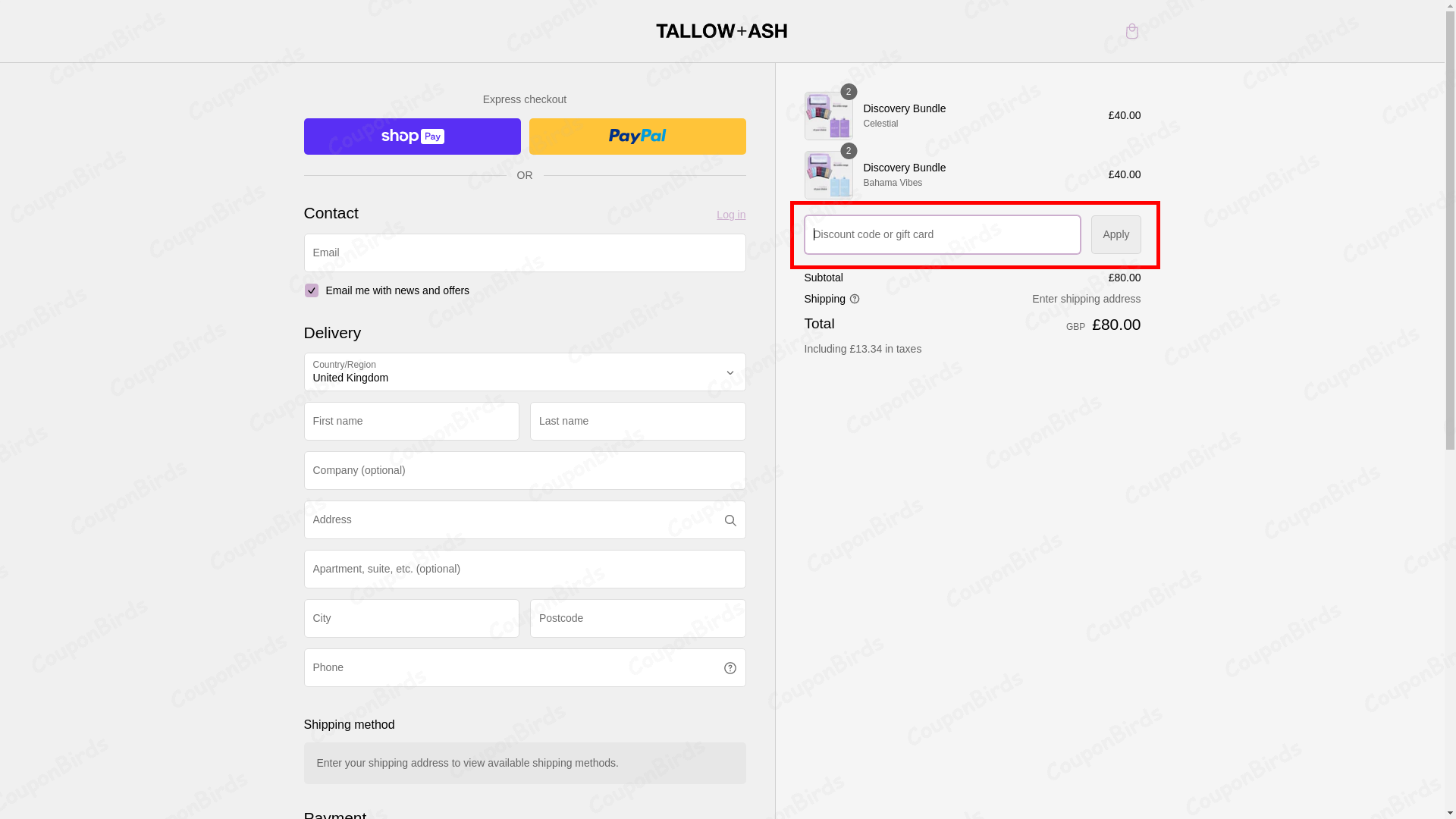
Task: Click the phone field help icon
Action: 730,668
